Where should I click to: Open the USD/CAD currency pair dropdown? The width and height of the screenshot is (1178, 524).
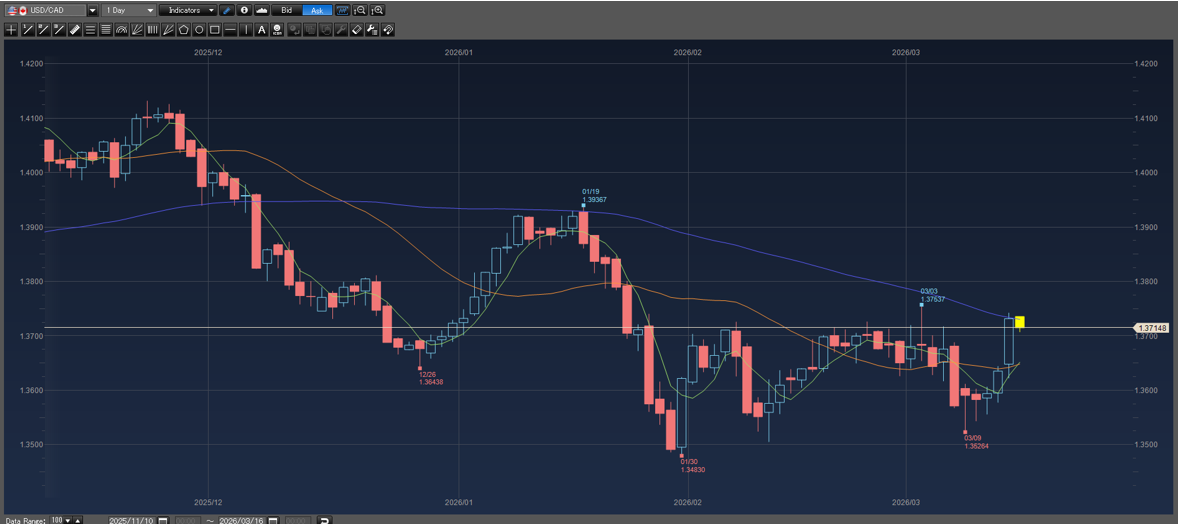[x=92, y=10]
